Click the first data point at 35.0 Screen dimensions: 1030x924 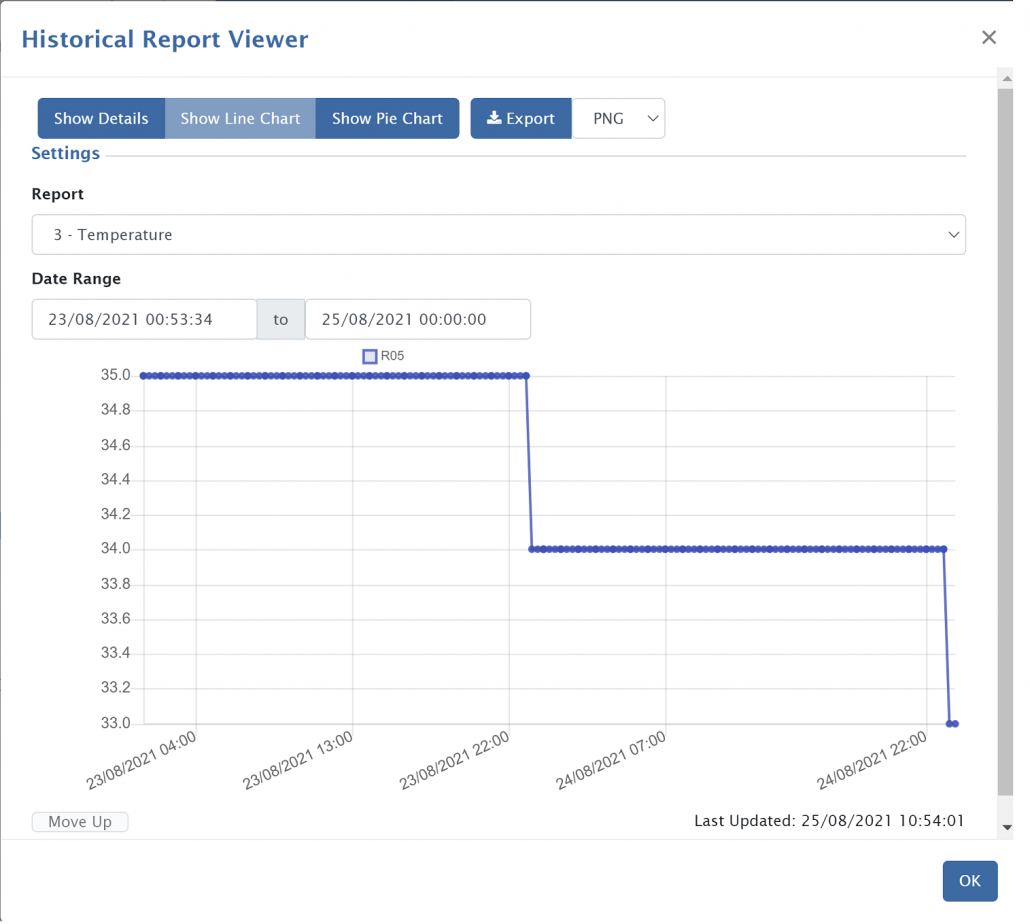(144, 376)
